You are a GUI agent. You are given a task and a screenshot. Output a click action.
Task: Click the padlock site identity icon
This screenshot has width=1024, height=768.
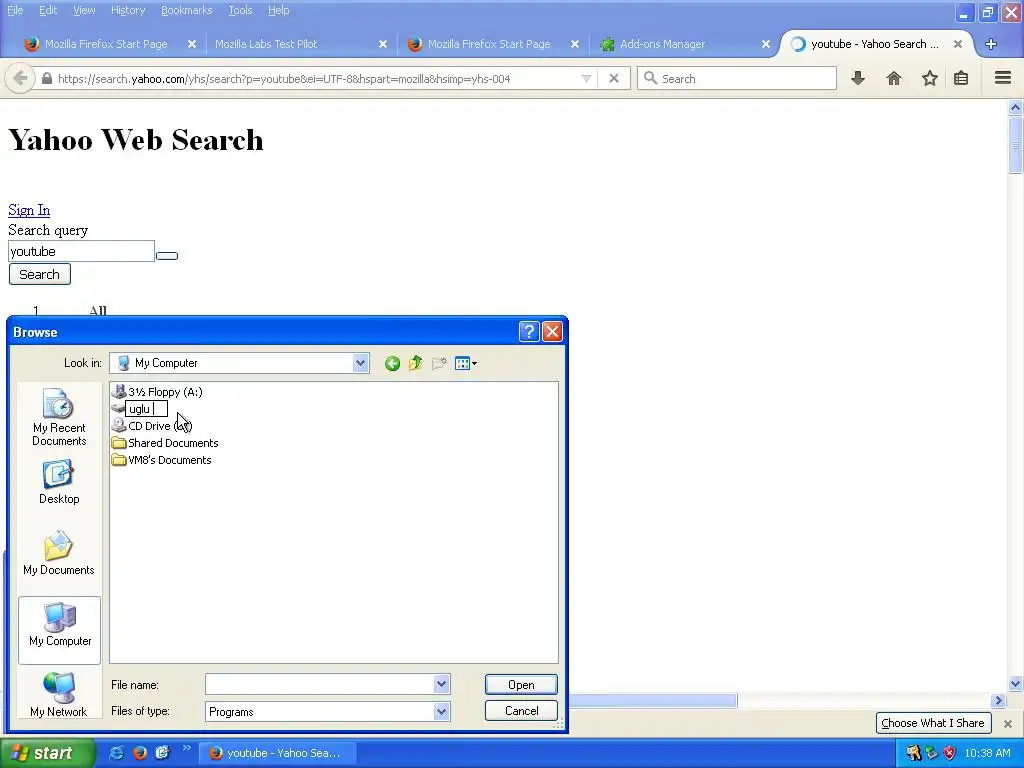pos(46,78)
